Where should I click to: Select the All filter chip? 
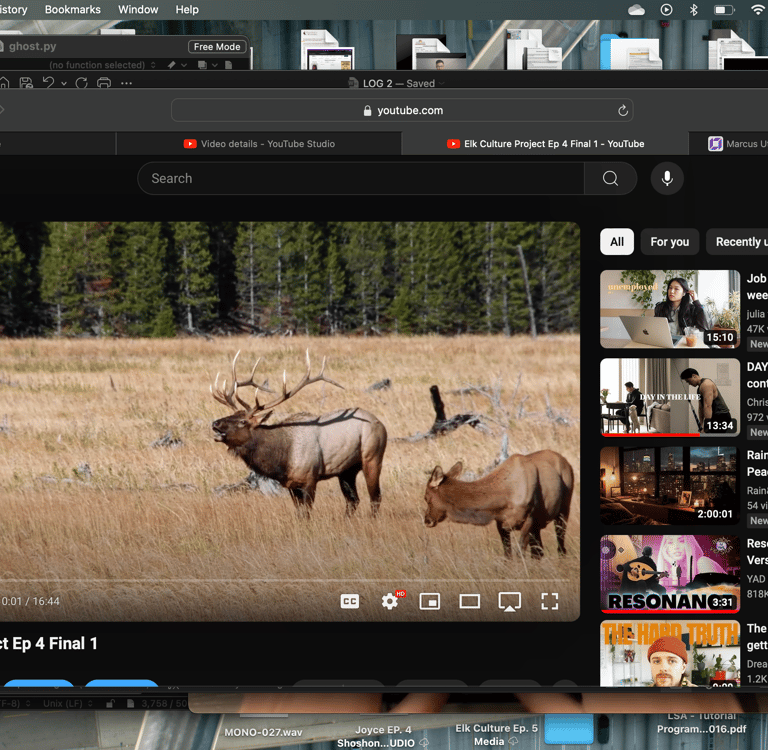(x=617, y=242)
